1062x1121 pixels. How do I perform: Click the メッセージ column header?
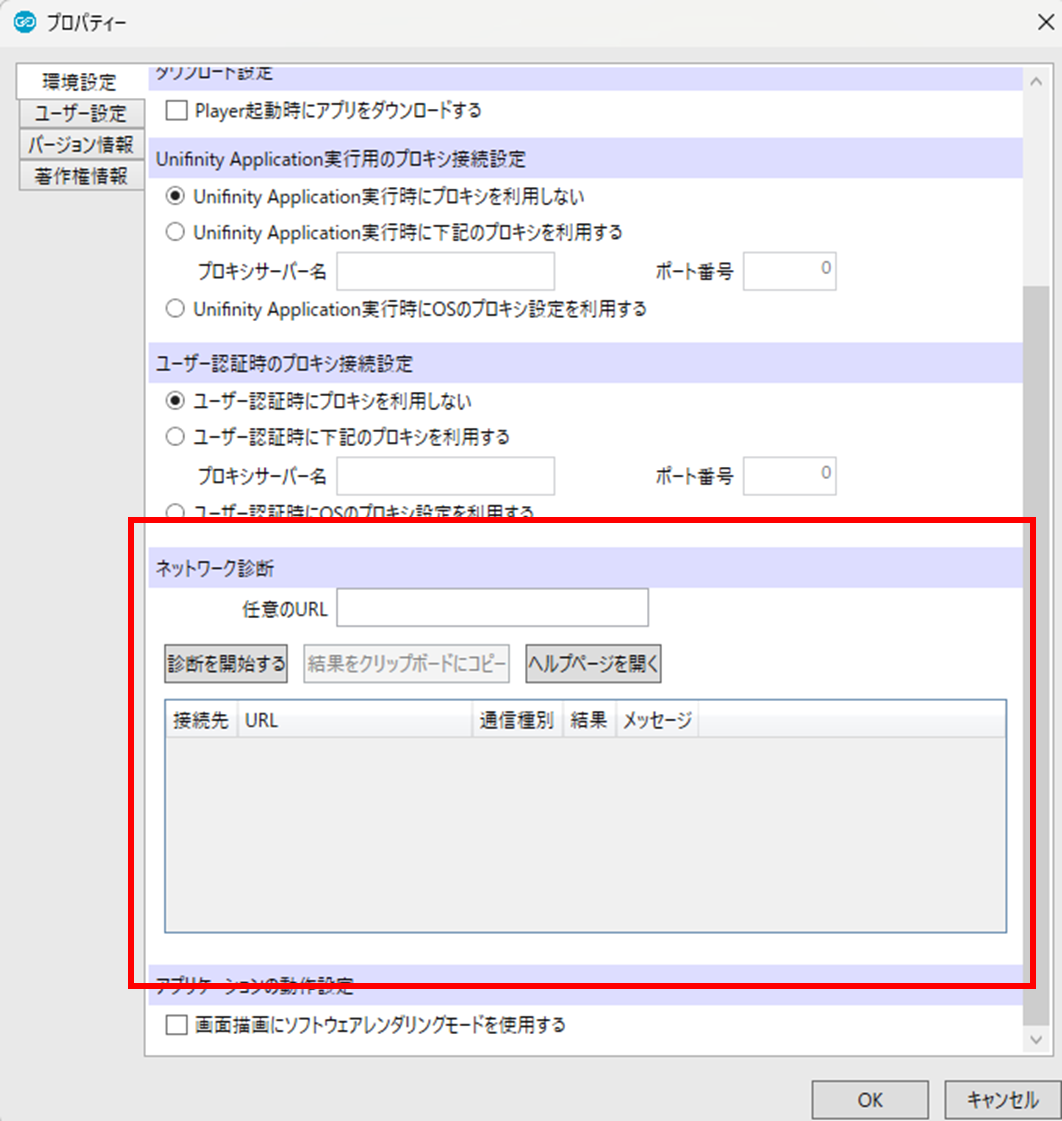(x=656, y=721)
